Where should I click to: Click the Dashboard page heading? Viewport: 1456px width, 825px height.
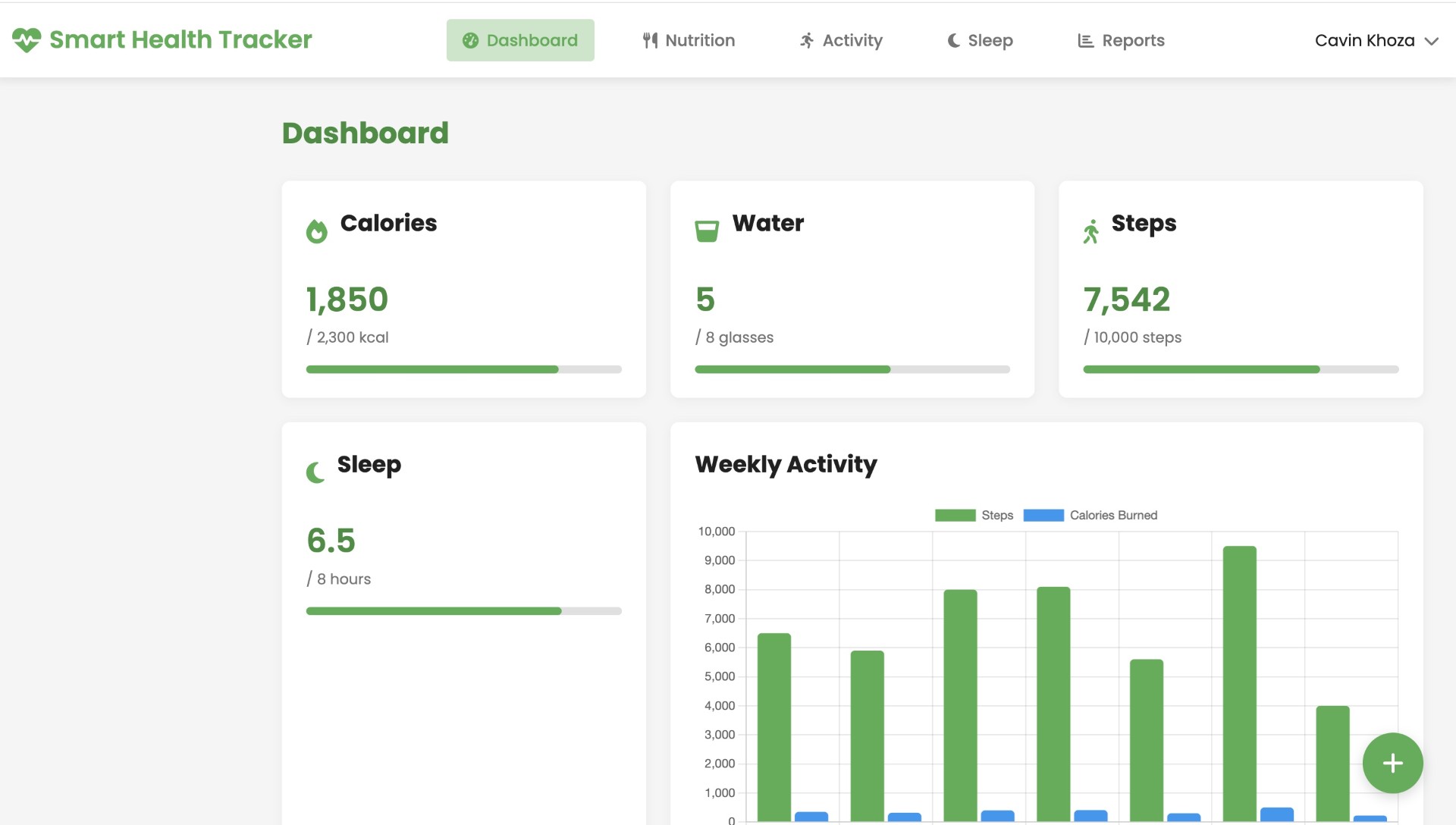365,133
